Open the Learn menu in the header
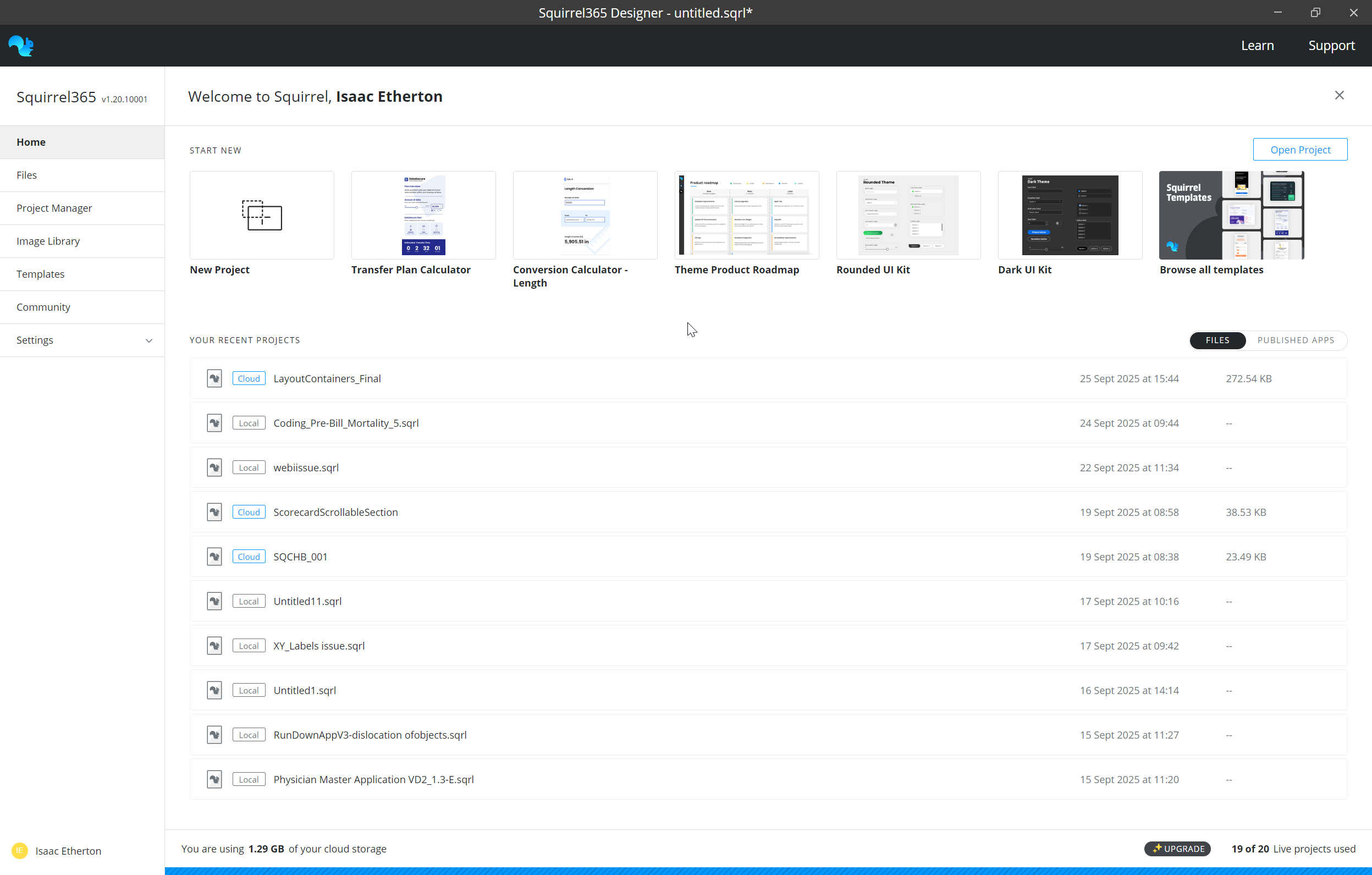Screen dimensions: 1372x875 [x=1257, y=46]
